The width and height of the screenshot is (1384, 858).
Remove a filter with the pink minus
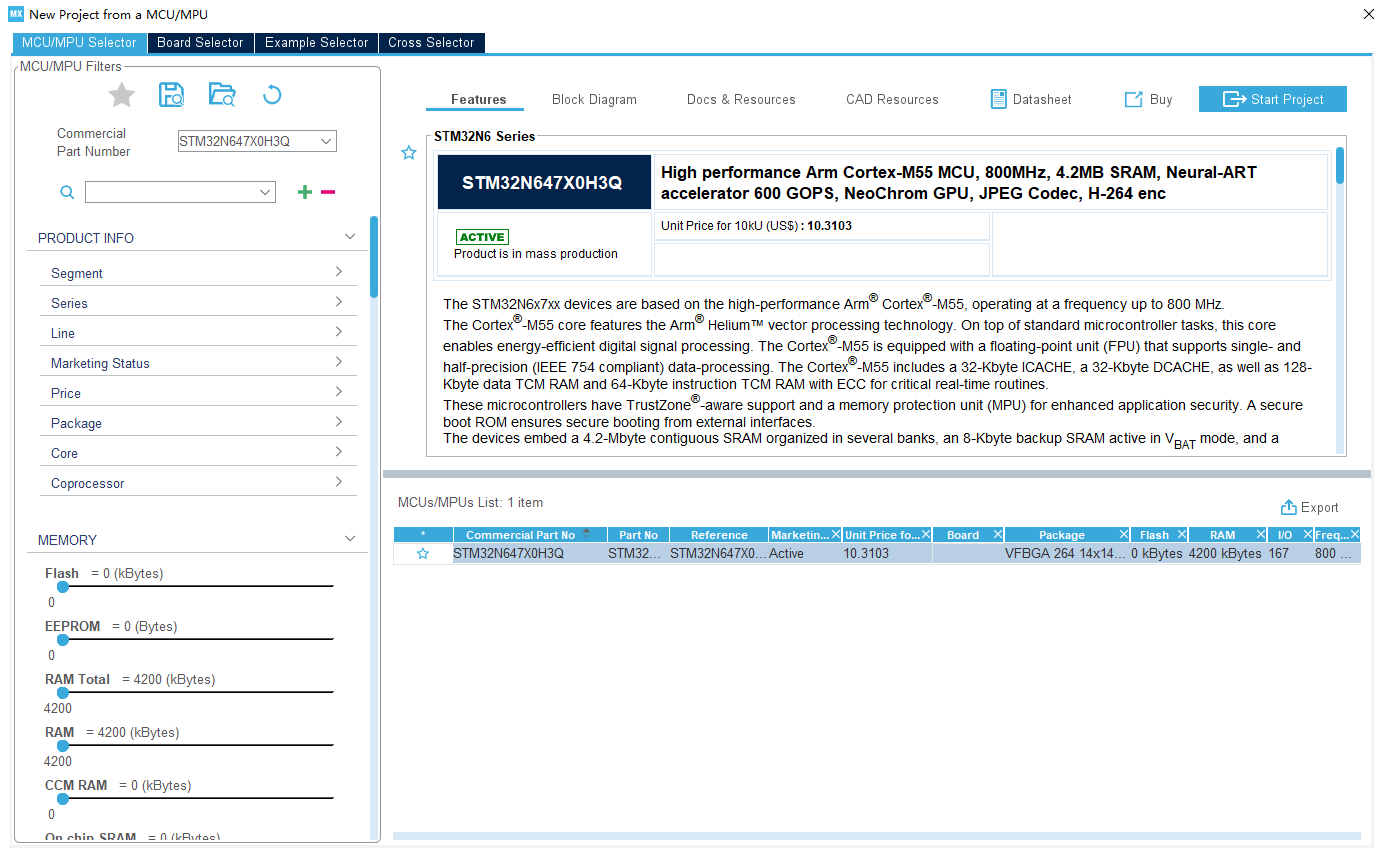[328, 192]
